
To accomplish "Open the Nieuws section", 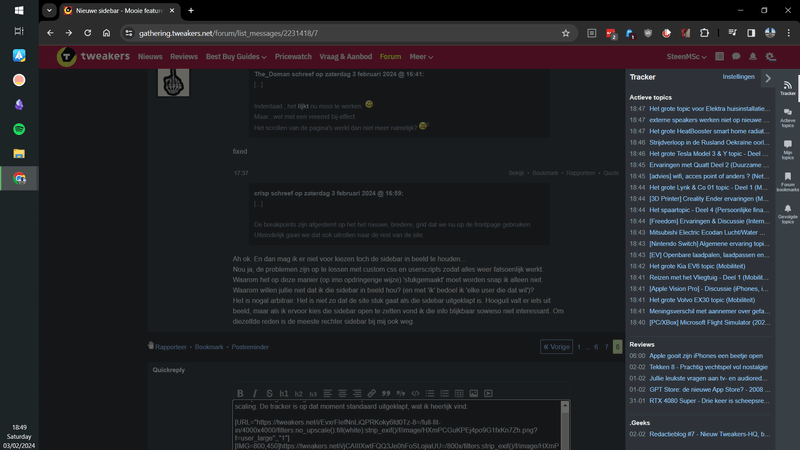I will (150, 57).
